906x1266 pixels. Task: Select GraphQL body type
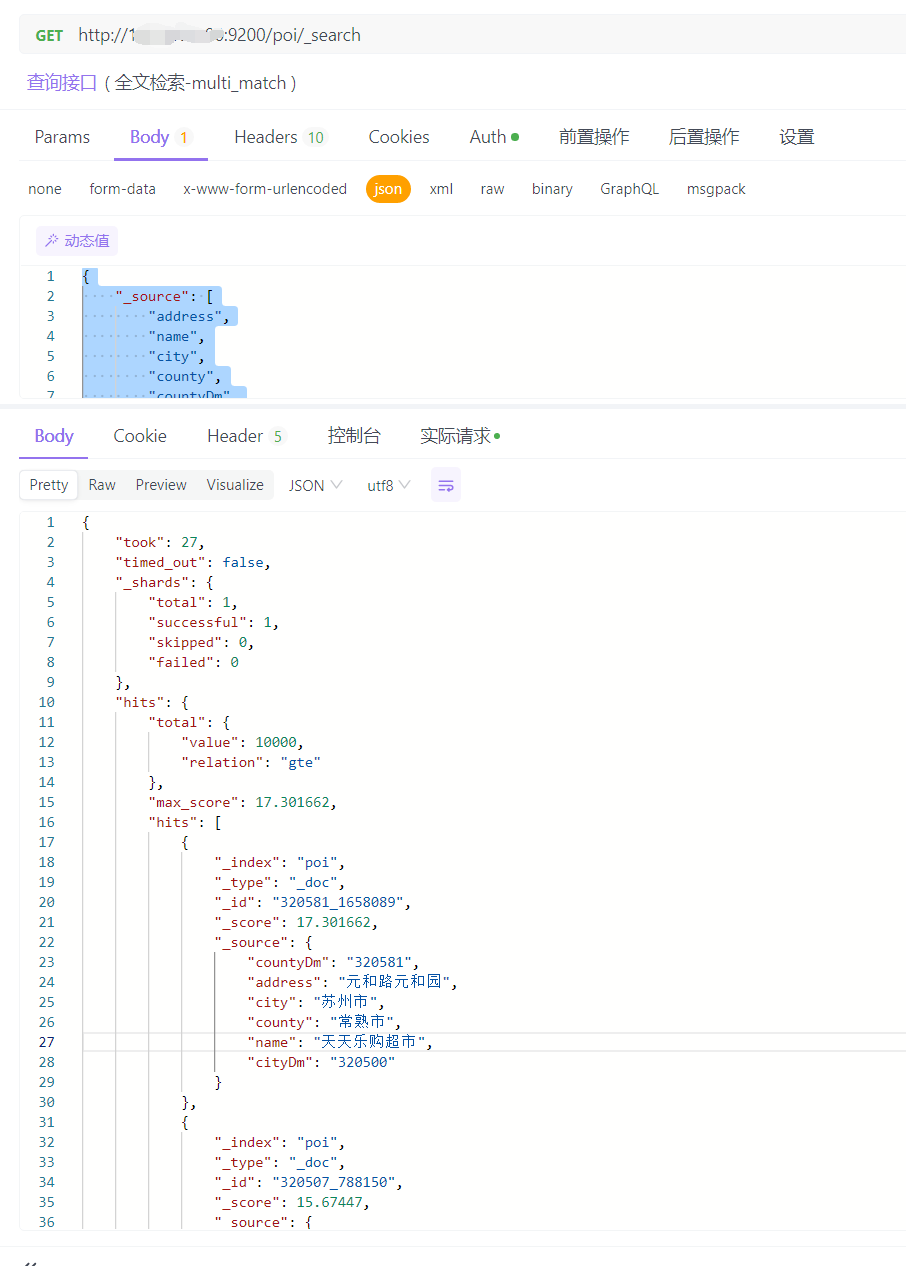coord(629,189)
